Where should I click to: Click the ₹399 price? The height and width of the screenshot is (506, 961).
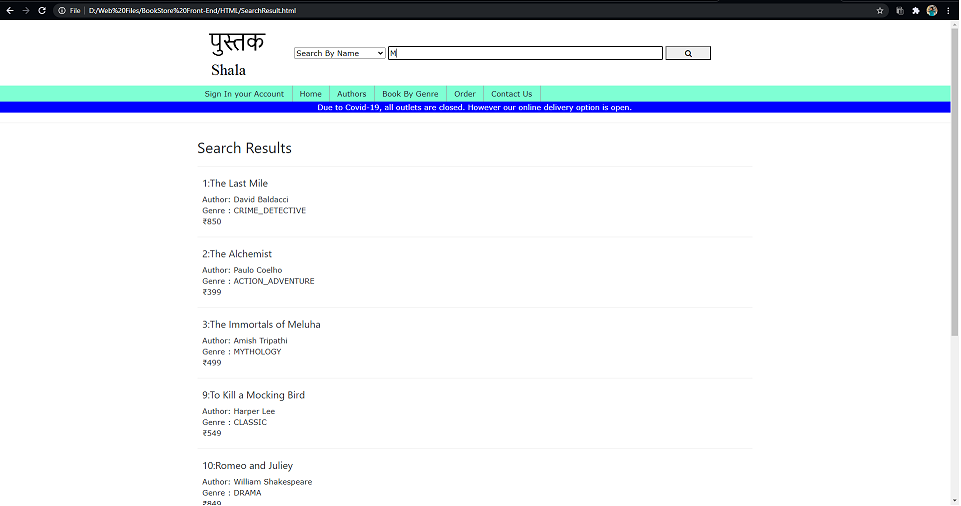pyautogui.click(x=211, y=292)
